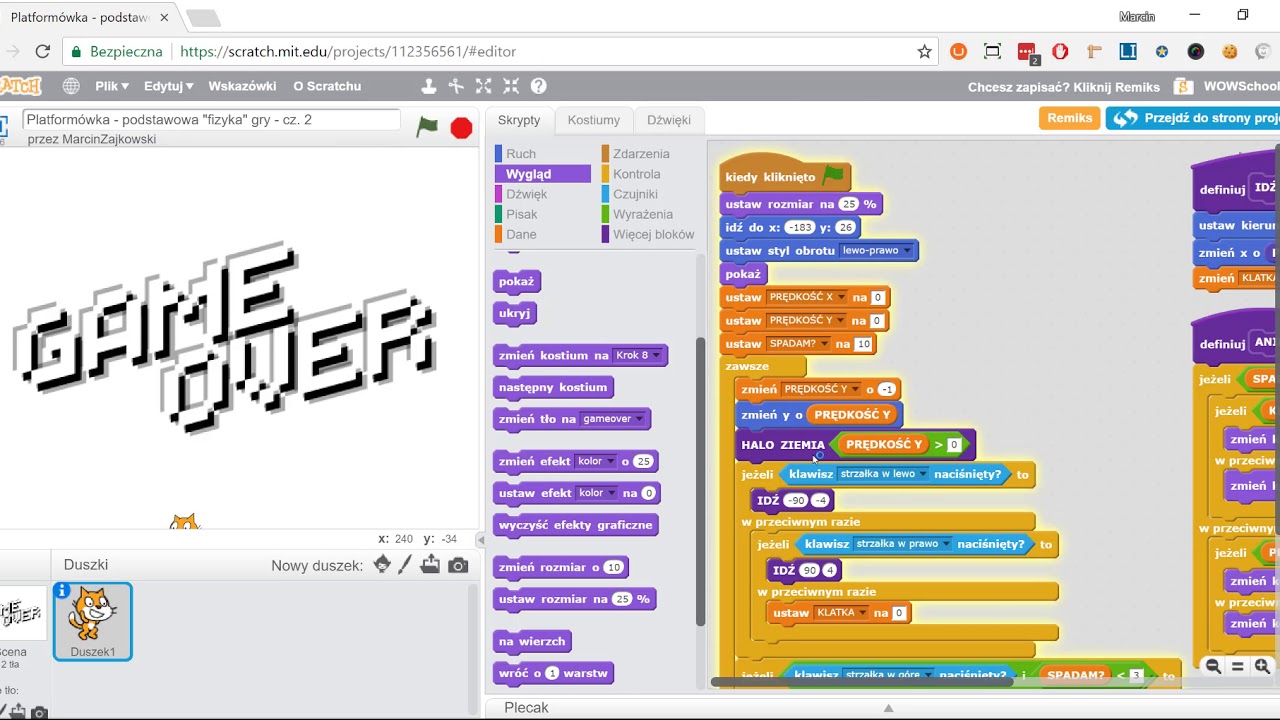Select the shrink sprite tool

tap(511, 86)
